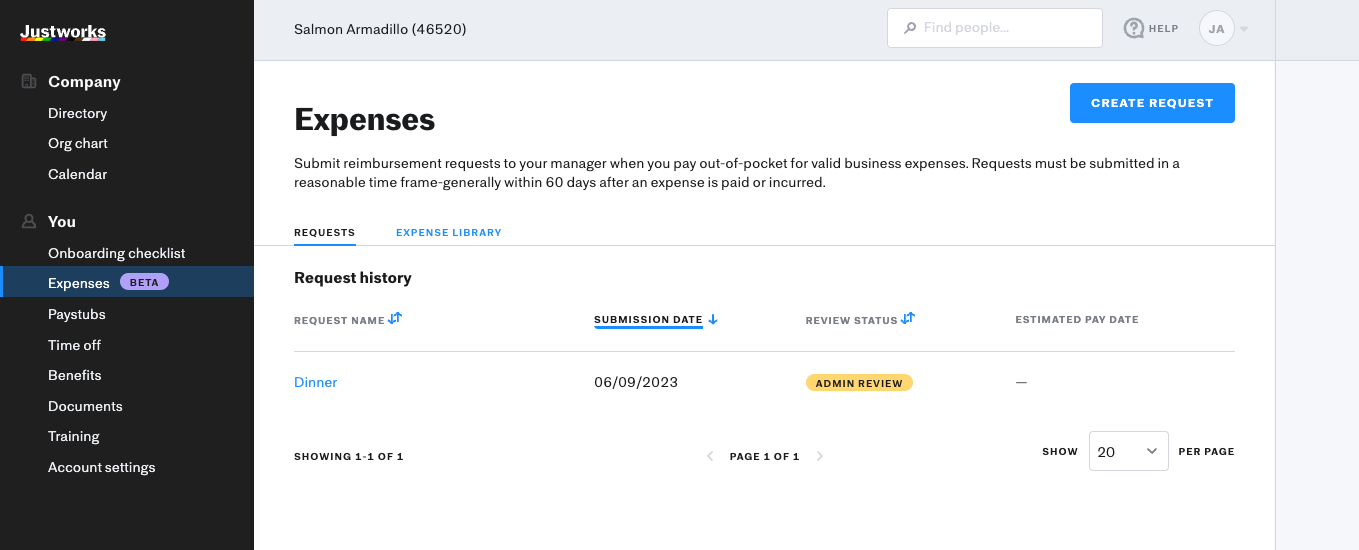This screenshot has height=550, width=1359.
Task: Open the Dinner request link
Action: pos(316,382)
